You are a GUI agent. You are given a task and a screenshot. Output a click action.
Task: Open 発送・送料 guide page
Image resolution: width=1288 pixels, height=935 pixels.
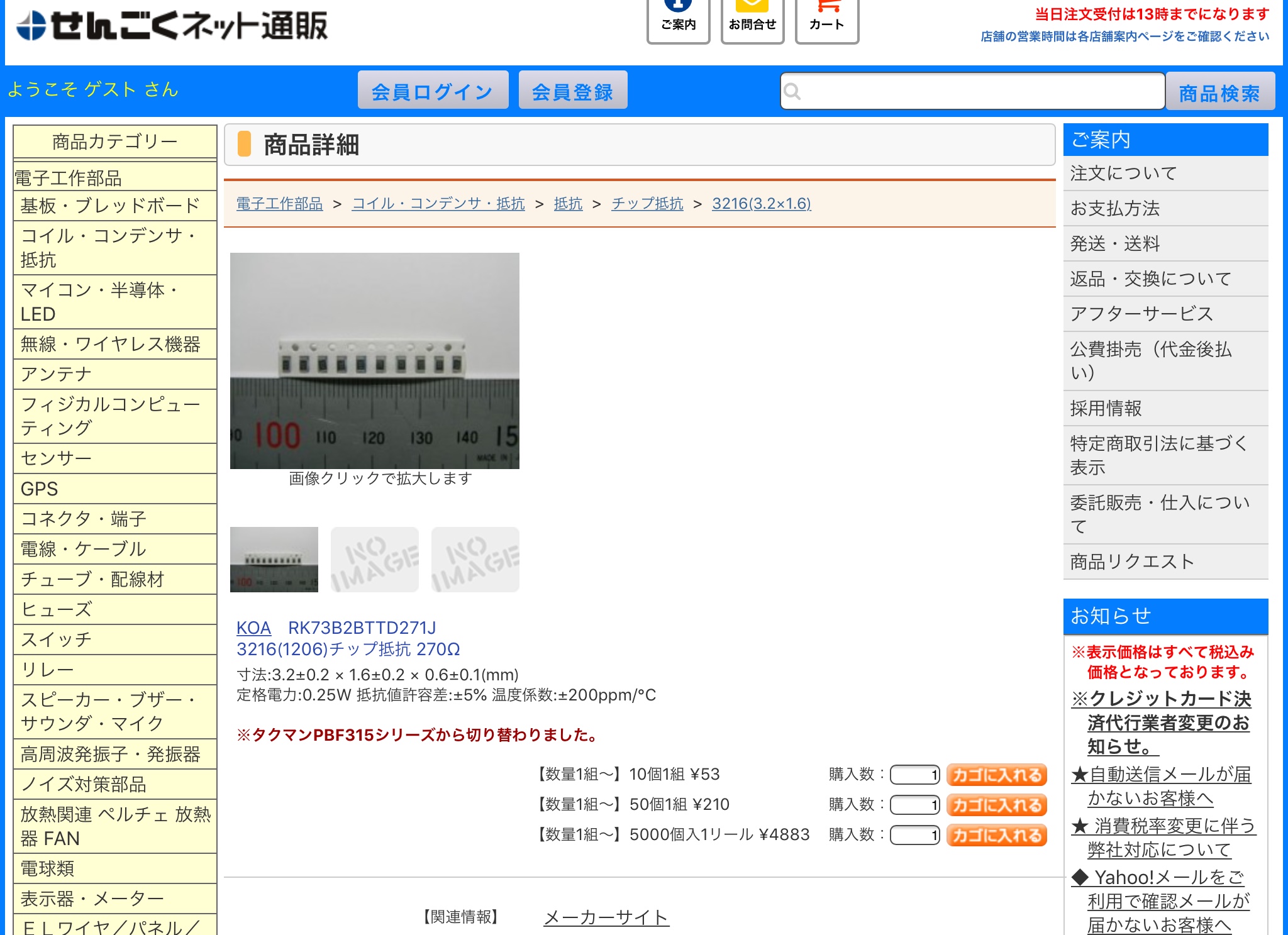[1165, 243]
